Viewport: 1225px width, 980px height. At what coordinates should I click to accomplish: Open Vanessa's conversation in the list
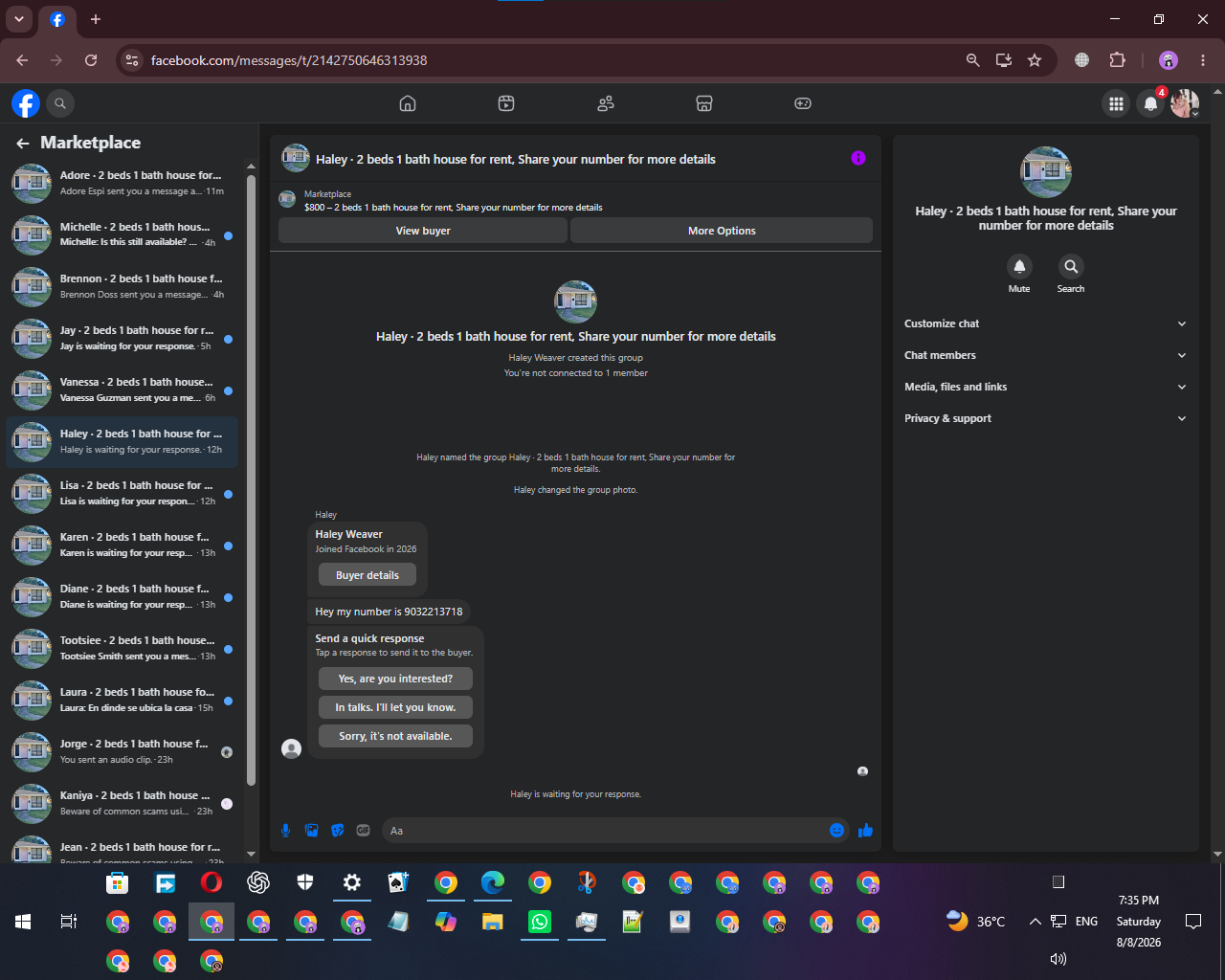(122, 390)
